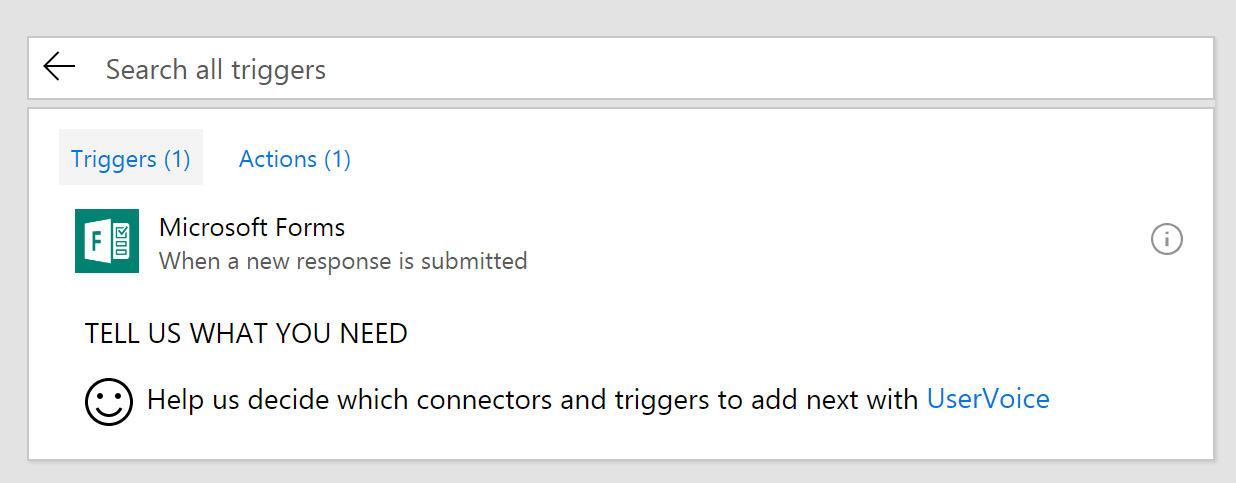Switch to the Triggers (1) tab

130,158
